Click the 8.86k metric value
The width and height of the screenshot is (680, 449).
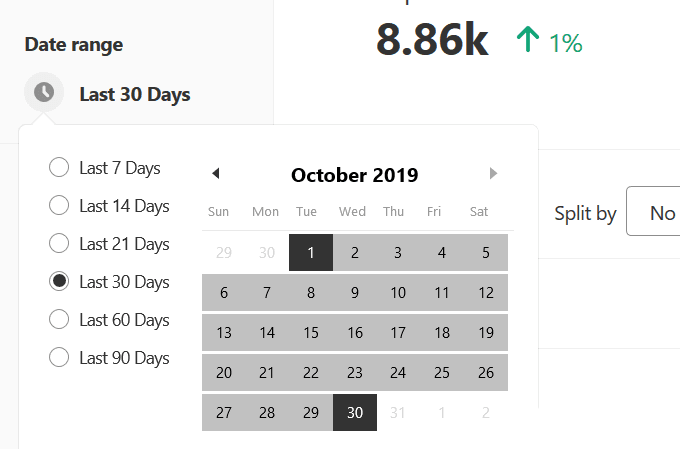tap(432, 40)
